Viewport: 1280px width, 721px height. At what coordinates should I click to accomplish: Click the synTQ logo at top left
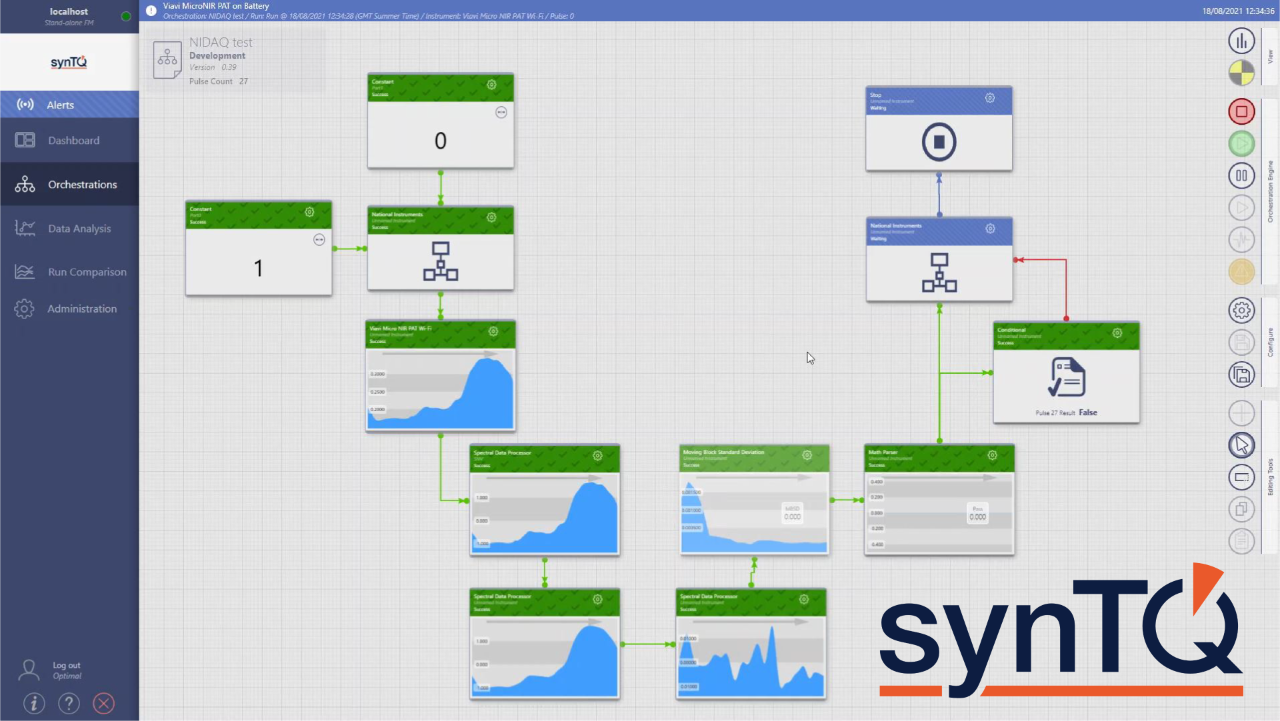[x=68, y=62]
